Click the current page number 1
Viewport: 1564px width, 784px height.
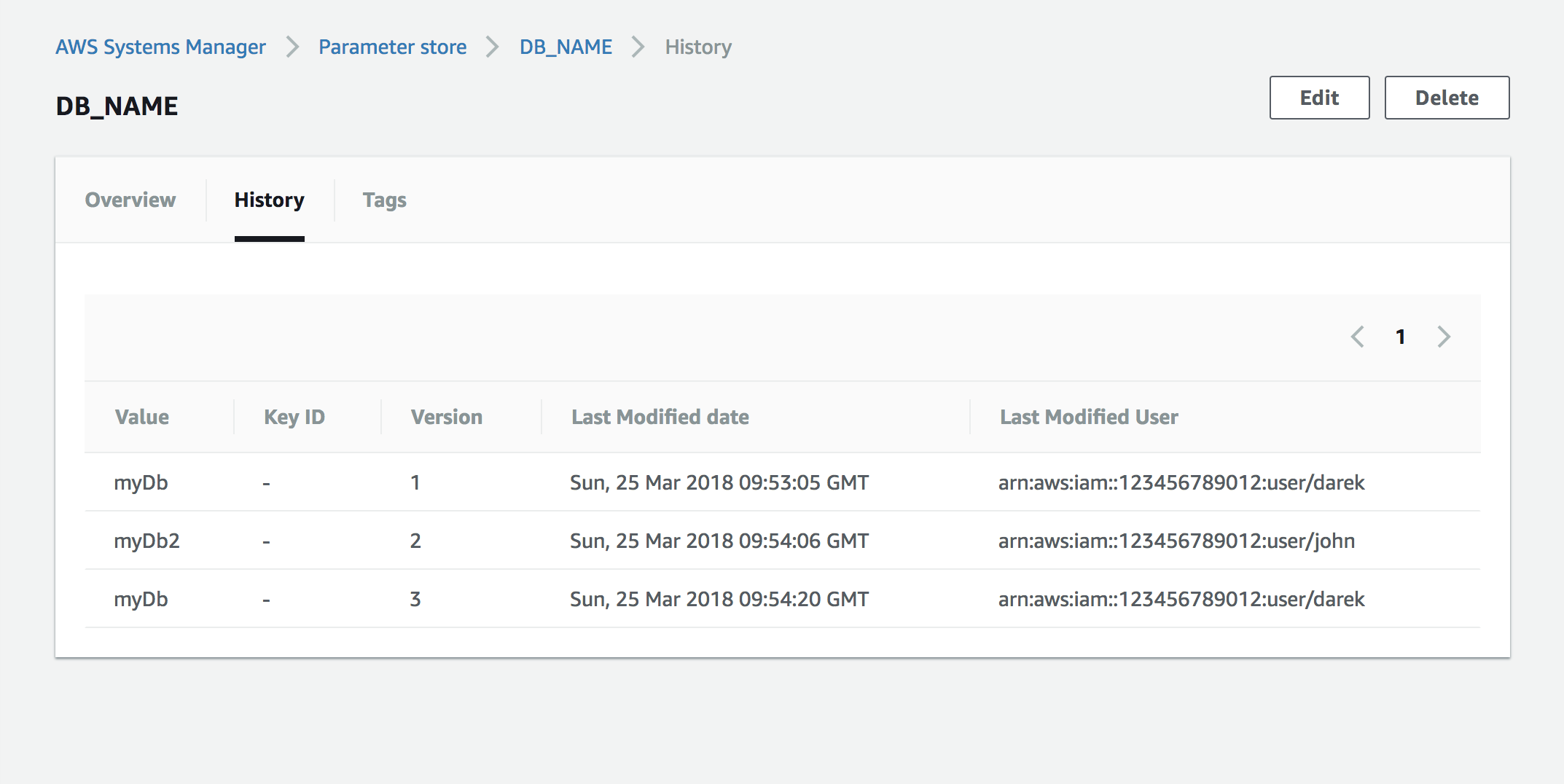[1400, 337]
